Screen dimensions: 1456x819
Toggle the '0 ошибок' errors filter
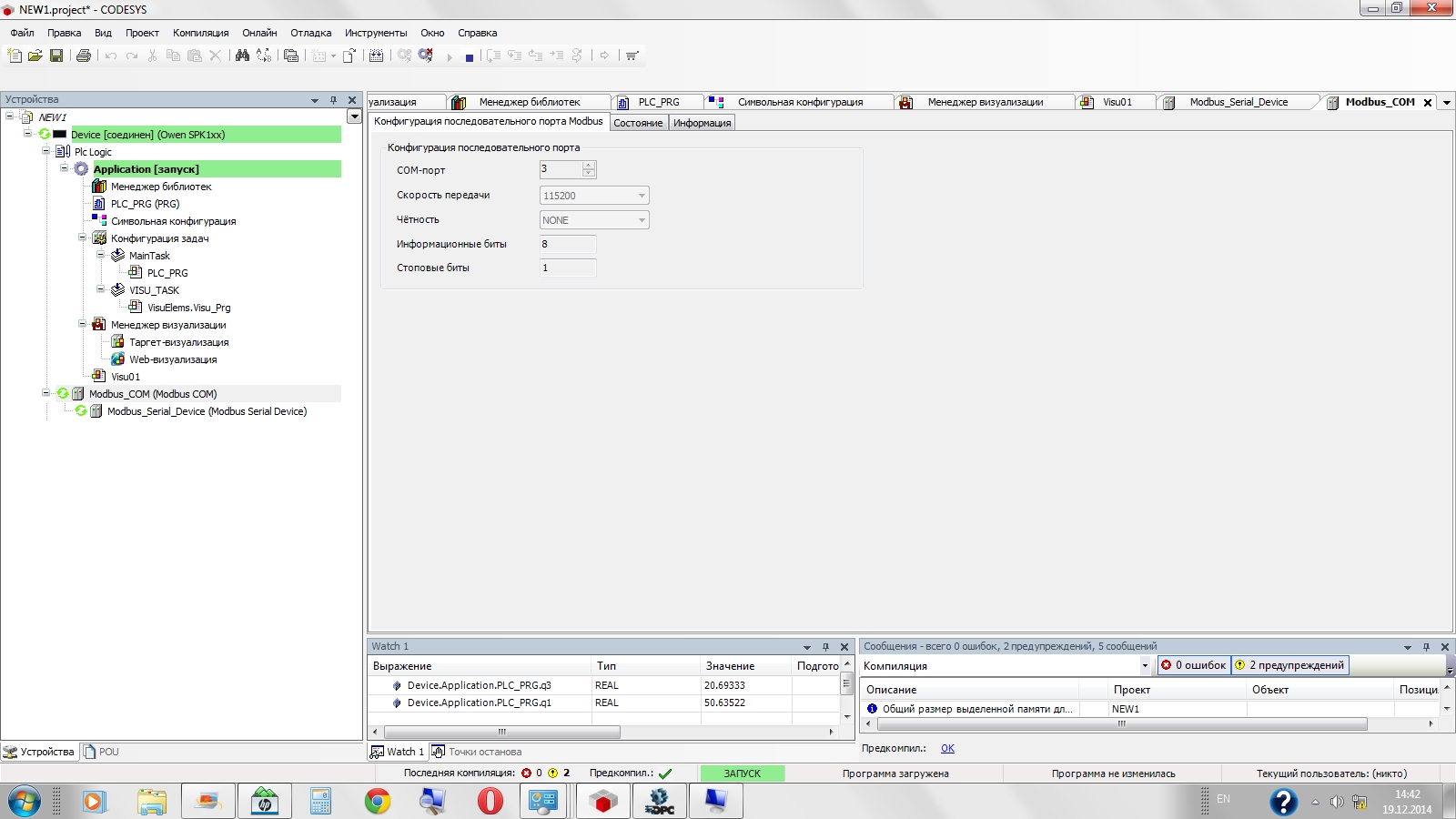coord(1193,665)
